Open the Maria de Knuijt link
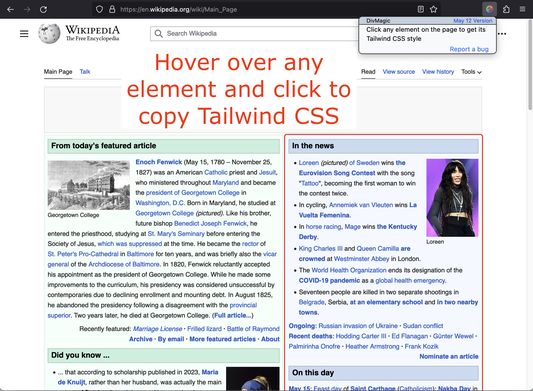Screen dimensions: 533x391 coord(138,377)
